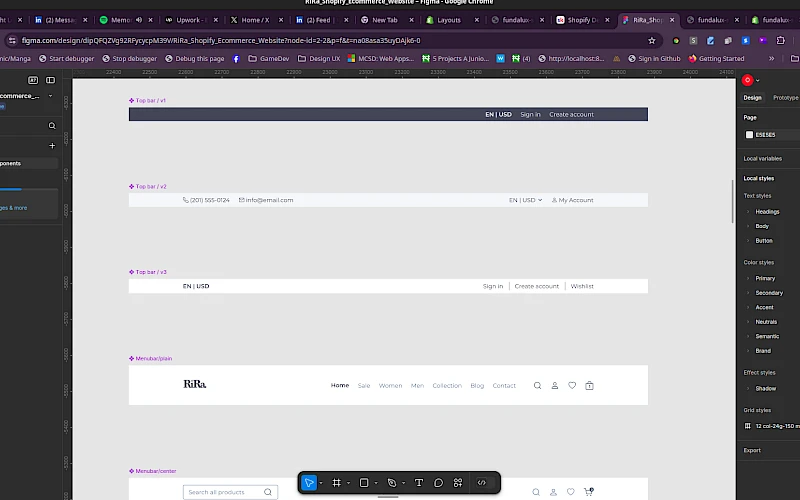Click My Account in Top bar v2

[572, 201]
